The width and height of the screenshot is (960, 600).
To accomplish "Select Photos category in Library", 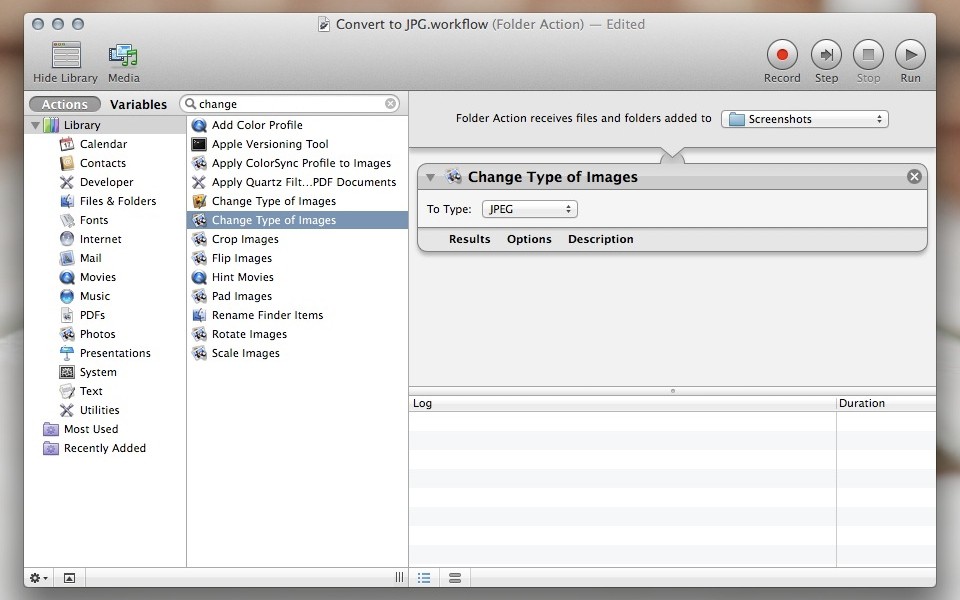I will tap(97, 334).
